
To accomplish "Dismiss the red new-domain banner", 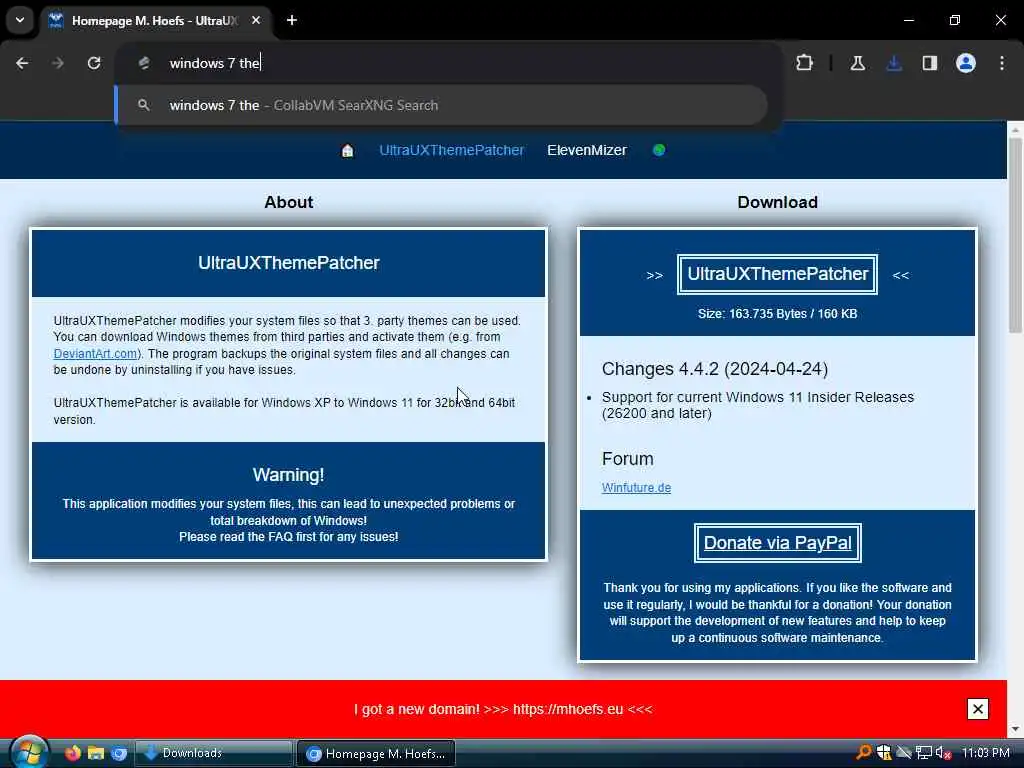I will point(978,709).
